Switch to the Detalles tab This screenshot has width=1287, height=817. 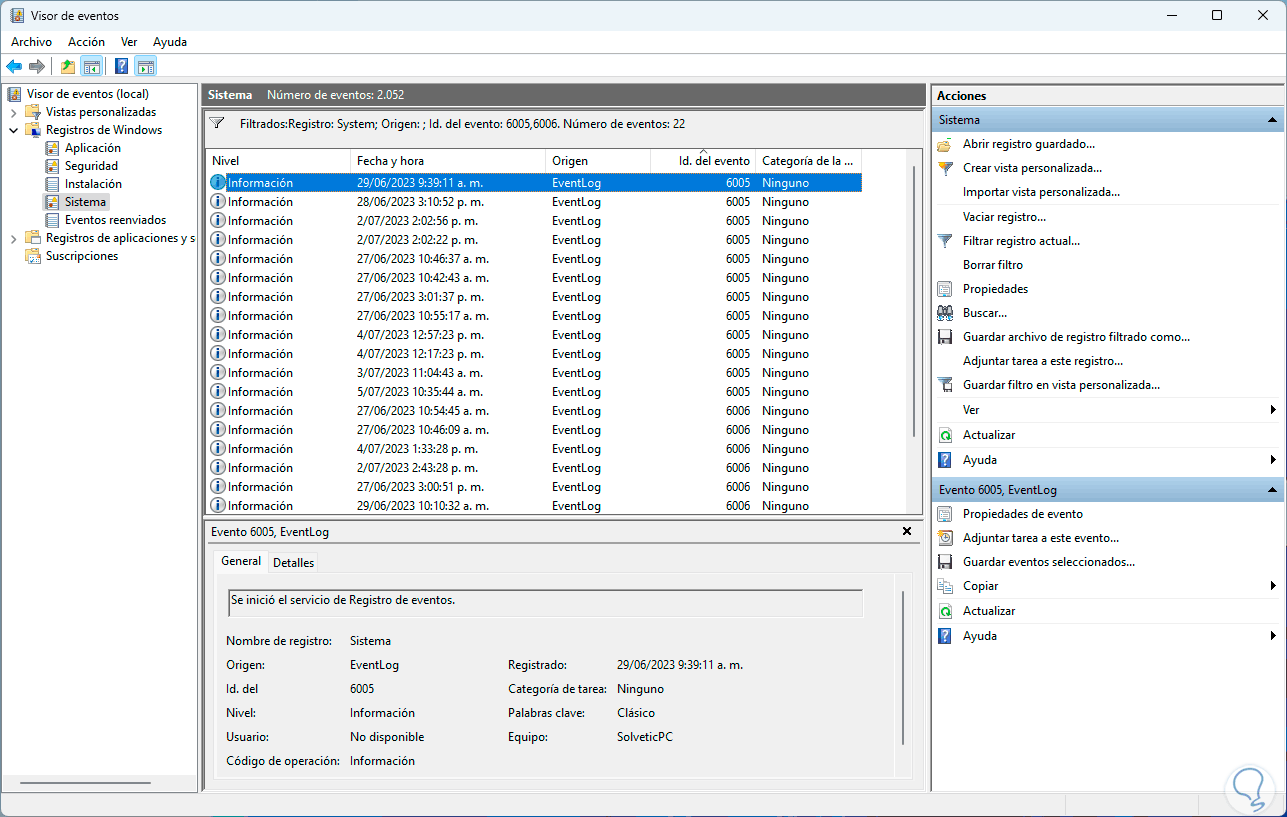tap(293, 562)
